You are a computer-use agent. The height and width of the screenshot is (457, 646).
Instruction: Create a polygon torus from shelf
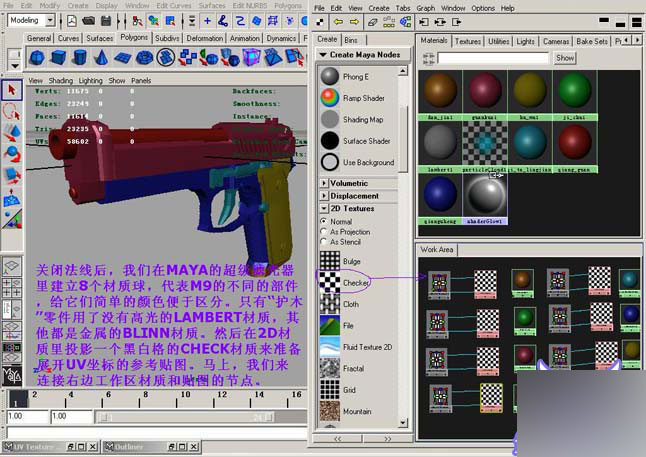point(144,58)
